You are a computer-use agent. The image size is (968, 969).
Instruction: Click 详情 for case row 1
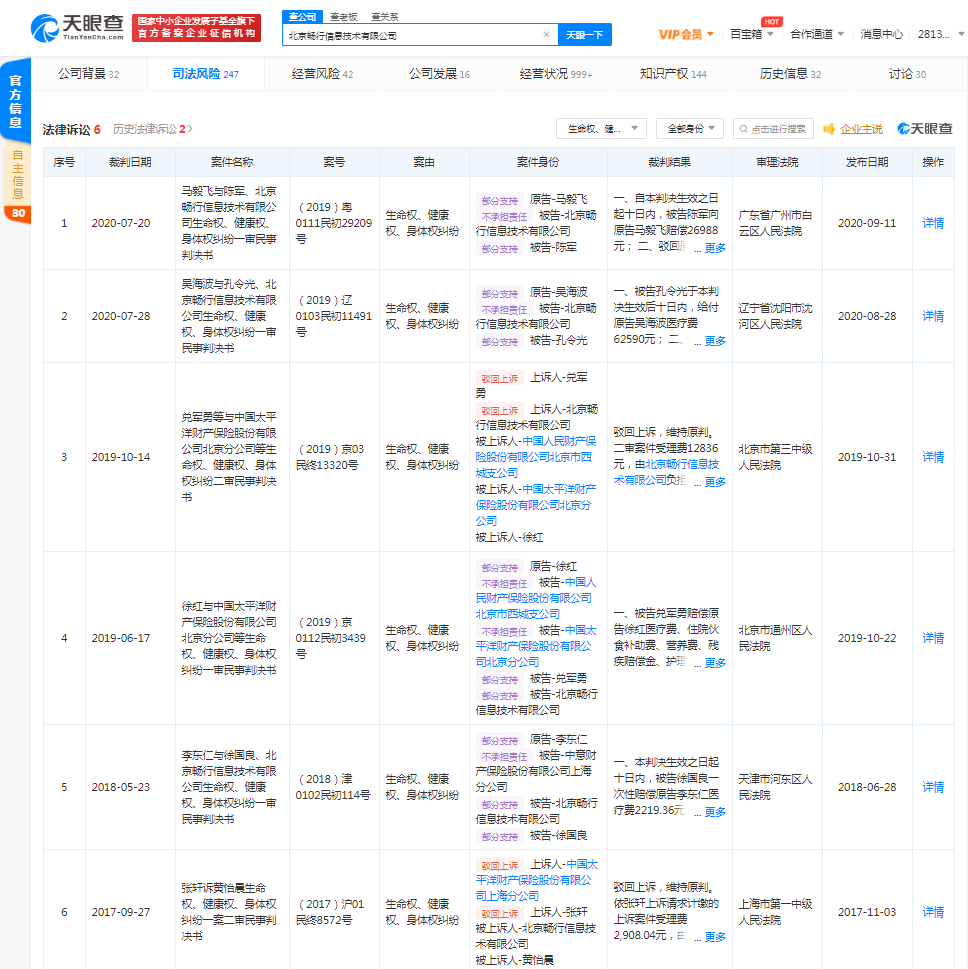click(x=933, y=223)
